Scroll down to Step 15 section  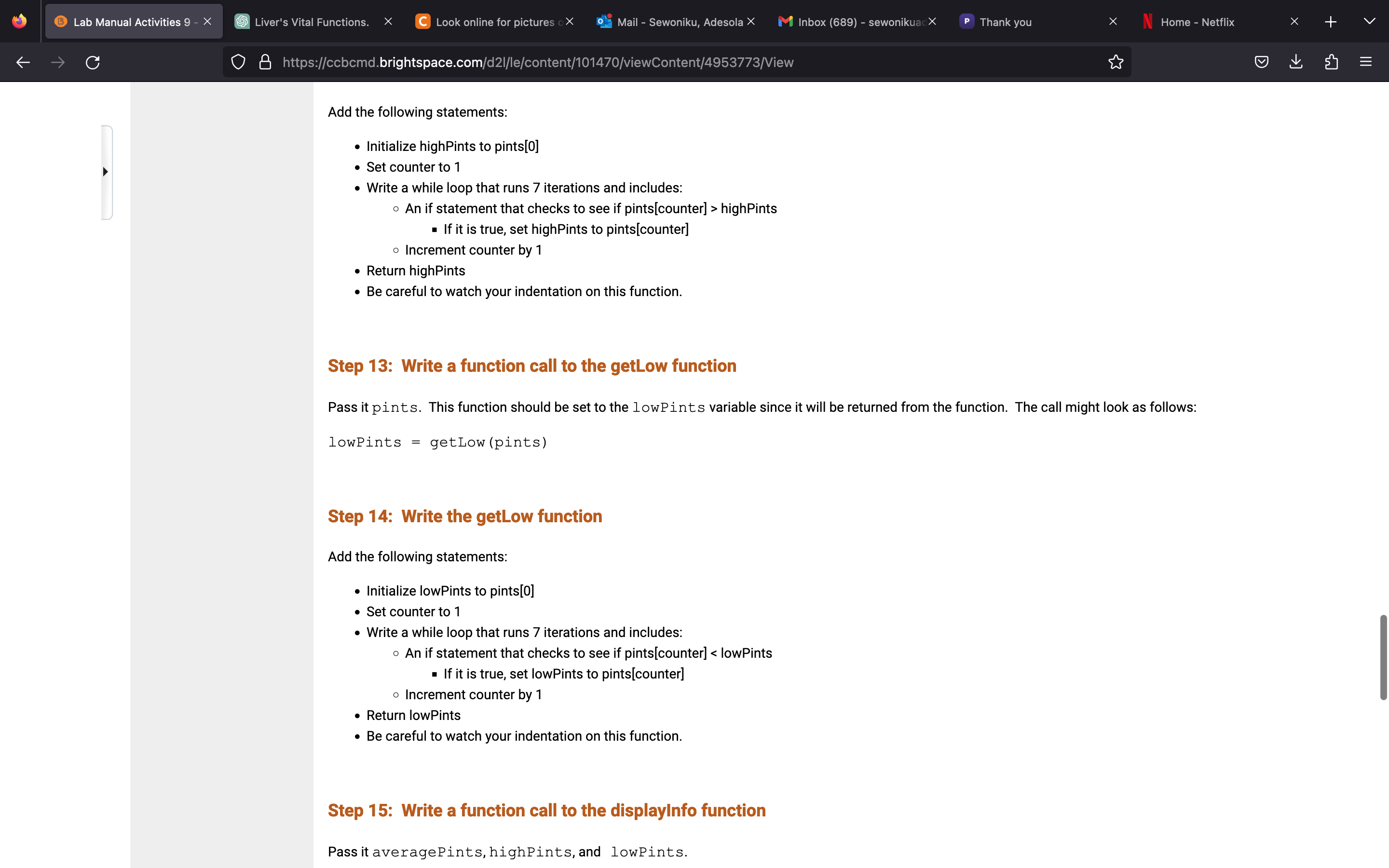click(x=547, y=810)
